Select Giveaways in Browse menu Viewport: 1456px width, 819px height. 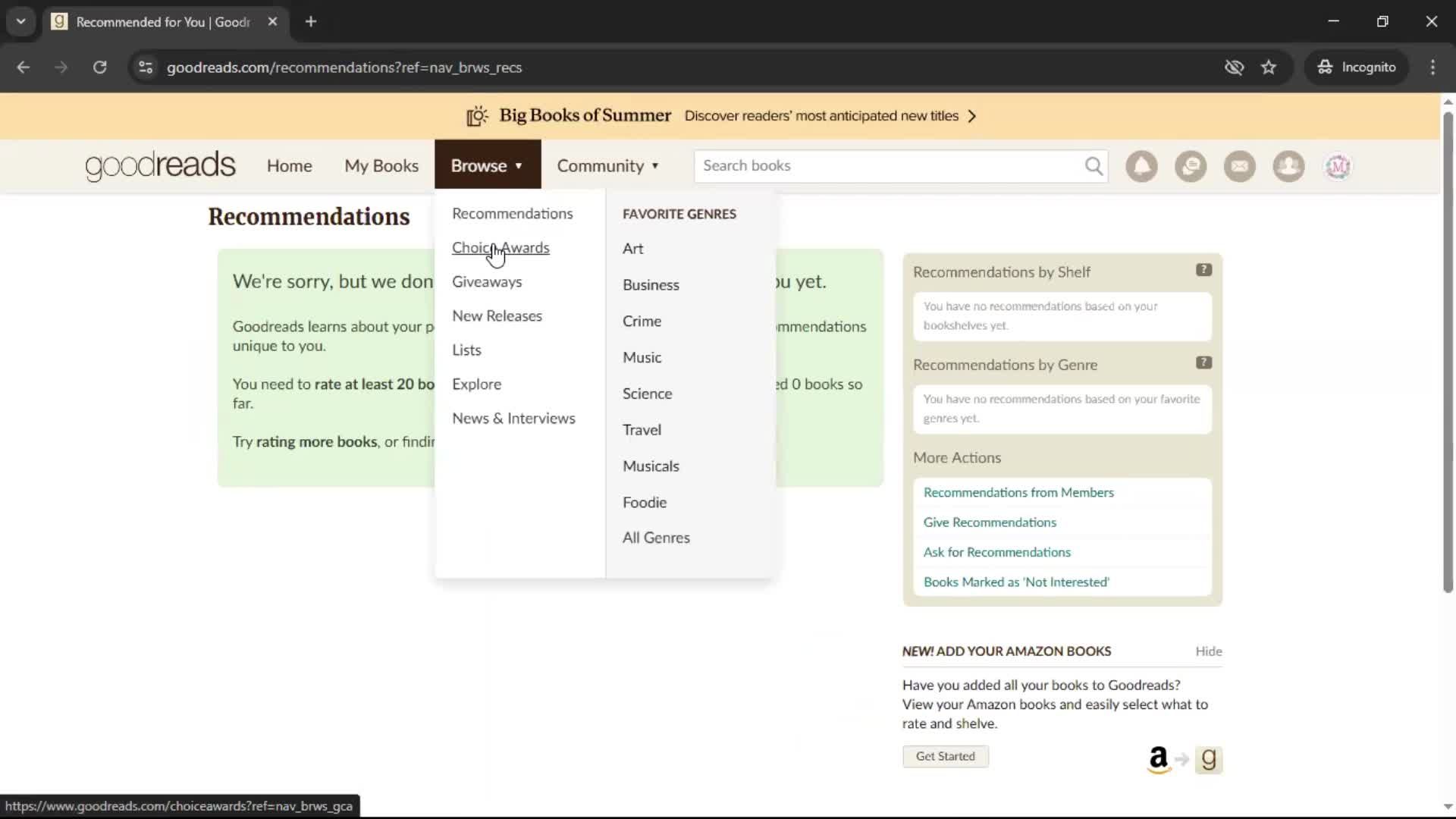(x=487, y=281)
